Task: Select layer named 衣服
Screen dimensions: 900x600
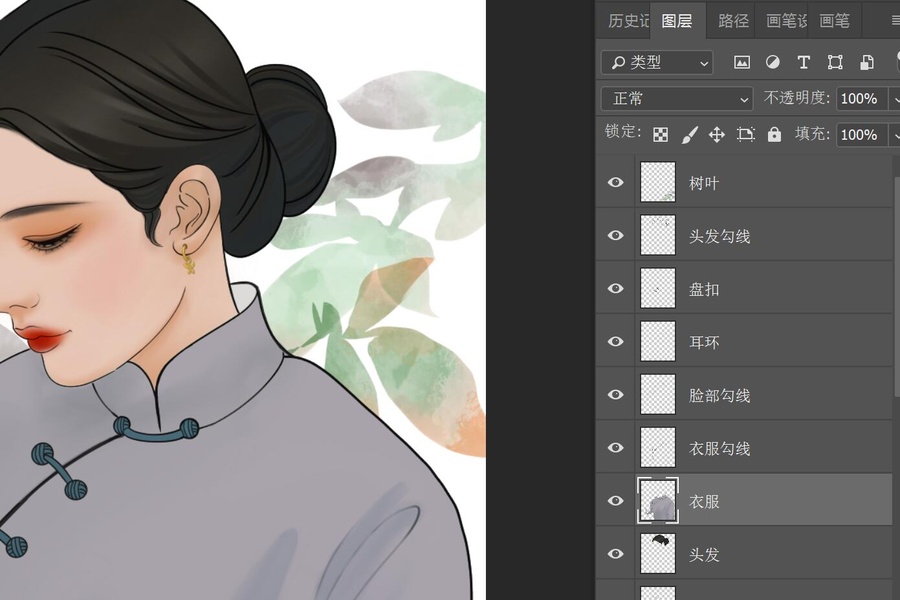Action: point(704,502)
